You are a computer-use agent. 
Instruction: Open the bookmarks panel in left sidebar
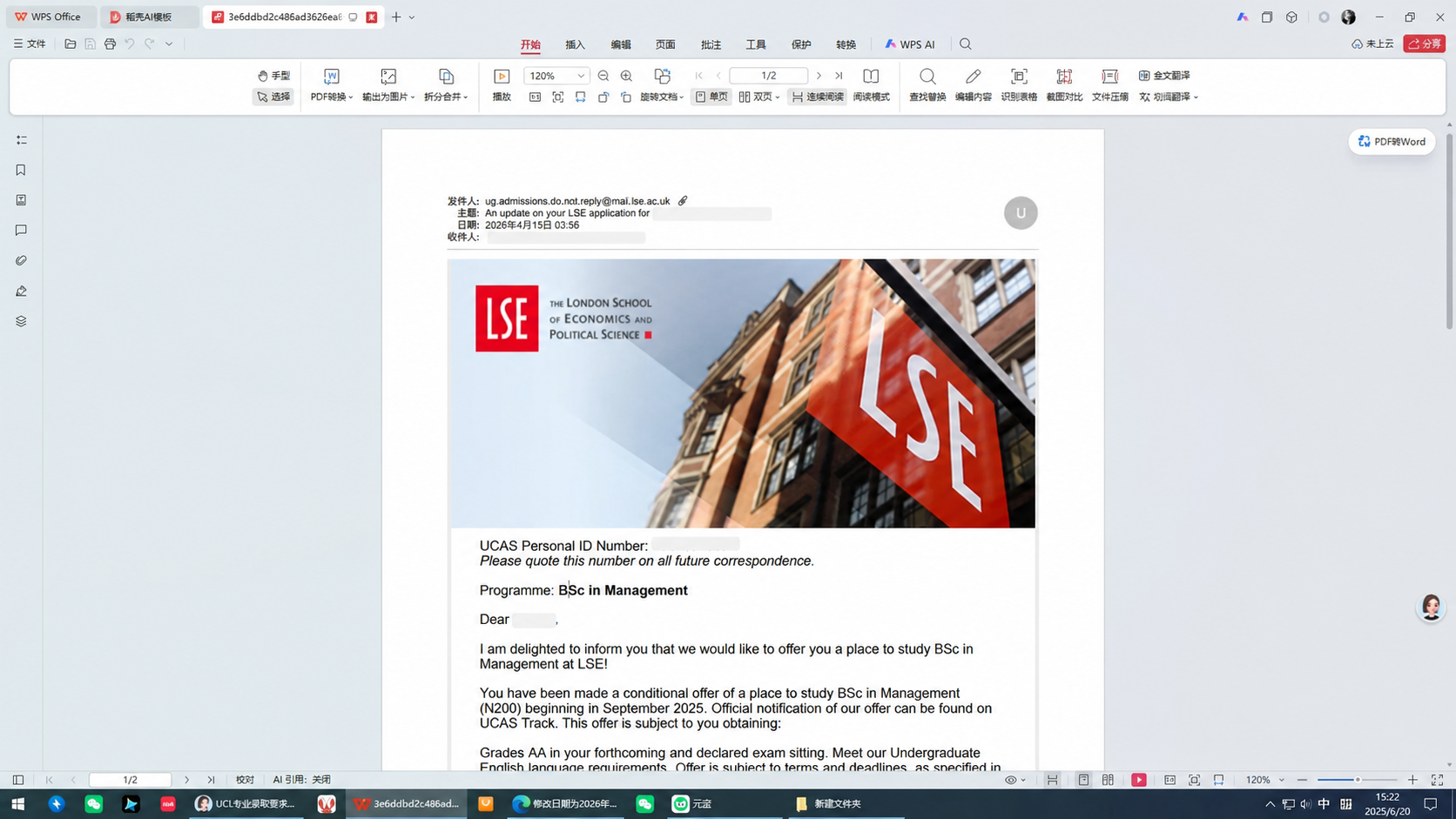(x=21, y=171)
